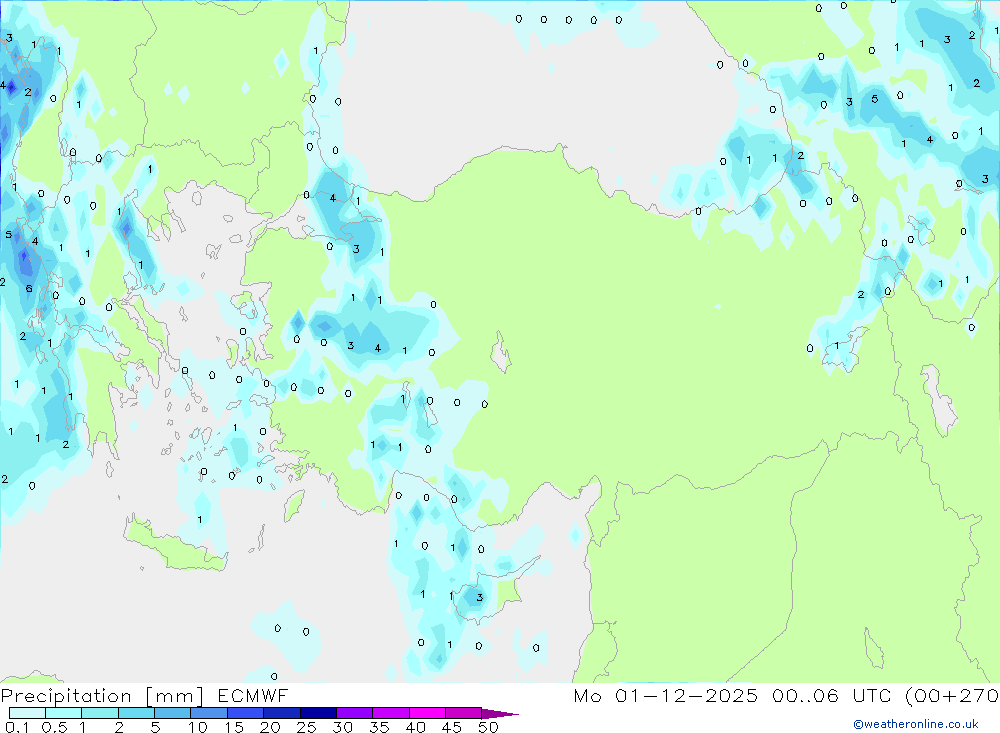Viewport: 1000px width, 733px height.
Task: Click the '6' precipitation value on the map
Action: 29,289
